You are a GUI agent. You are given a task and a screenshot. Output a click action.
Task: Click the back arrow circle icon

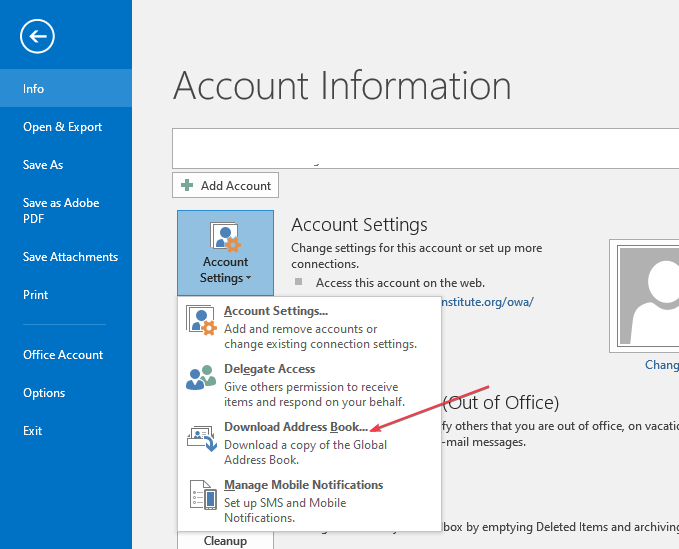[x=37, y=37]
